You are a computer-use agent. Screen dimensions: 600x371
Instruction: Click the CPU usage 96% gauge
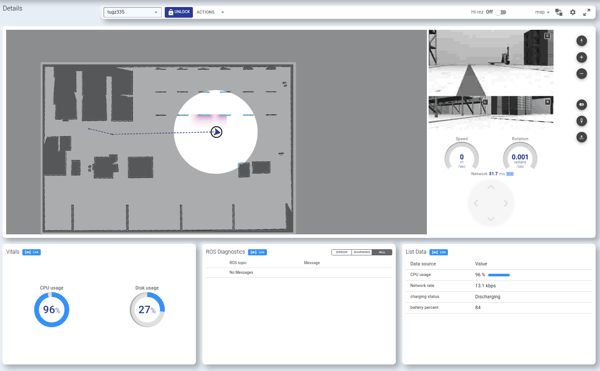coord(52,309)
